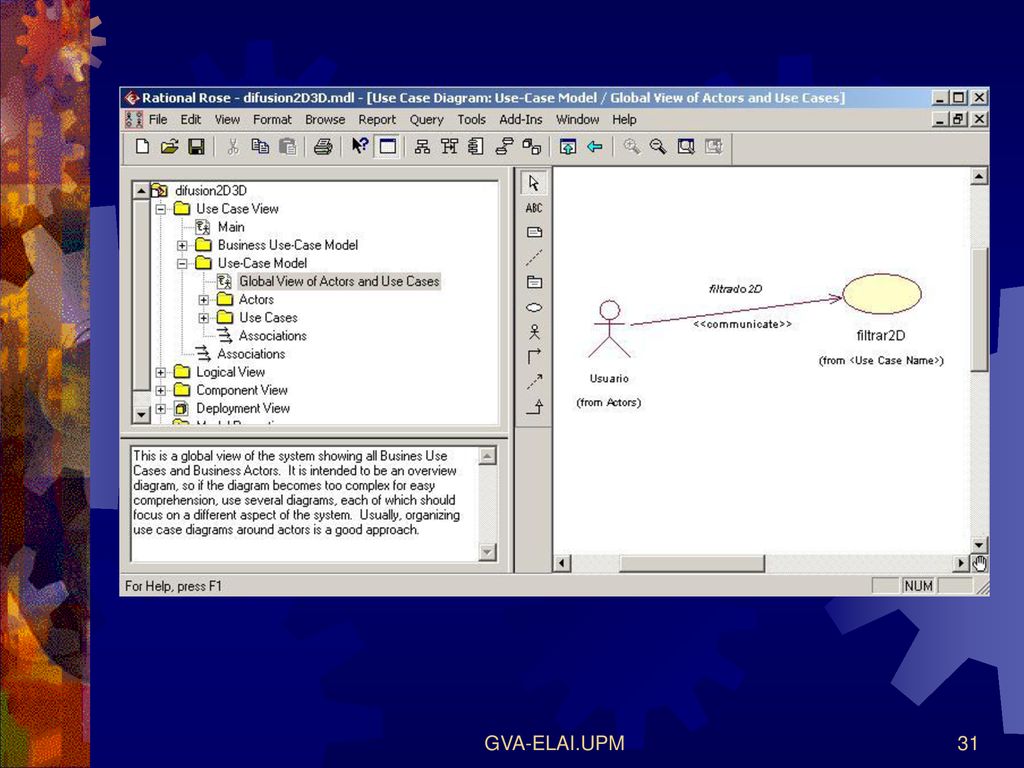The height and width of the screenshot is (768, 1024).
Task: Collapse the Use Case View node
Action: (161, 209)
